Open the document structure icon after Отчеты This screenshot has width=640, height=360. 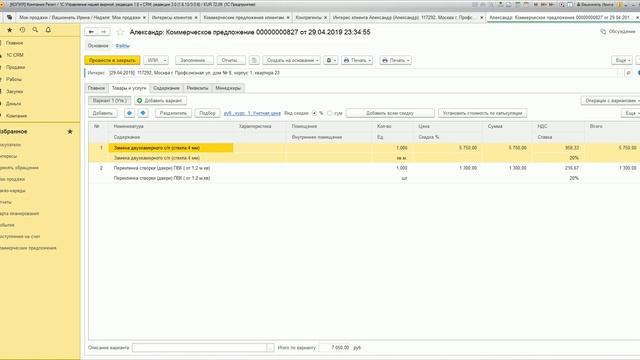(254, 60)
